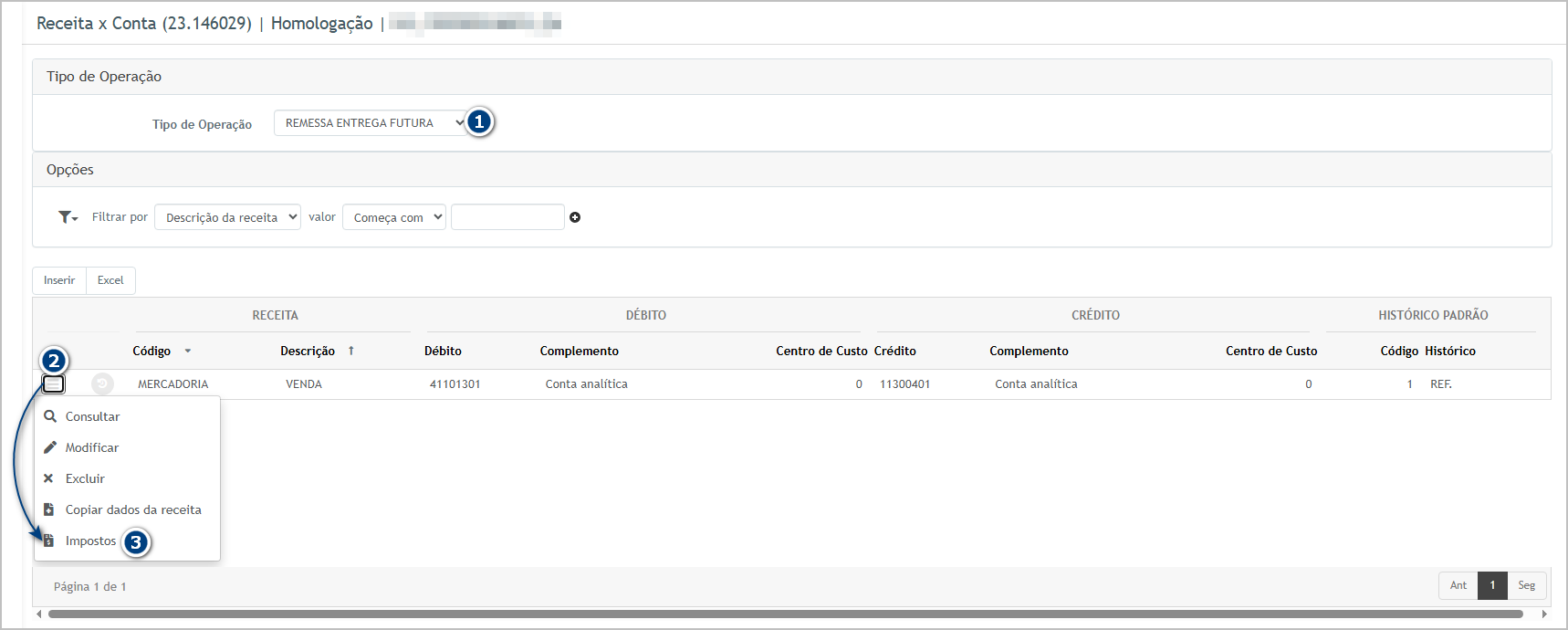Open the Tipo de Operação dropdown

pos(371,123)
